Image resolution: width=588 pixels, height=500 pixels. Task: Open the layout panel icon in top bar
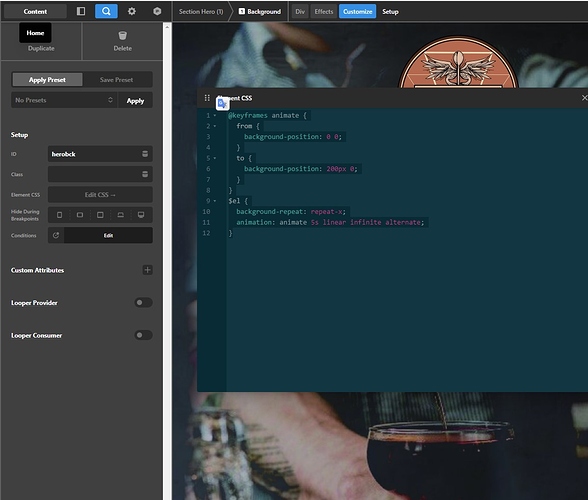coord(81,11)
